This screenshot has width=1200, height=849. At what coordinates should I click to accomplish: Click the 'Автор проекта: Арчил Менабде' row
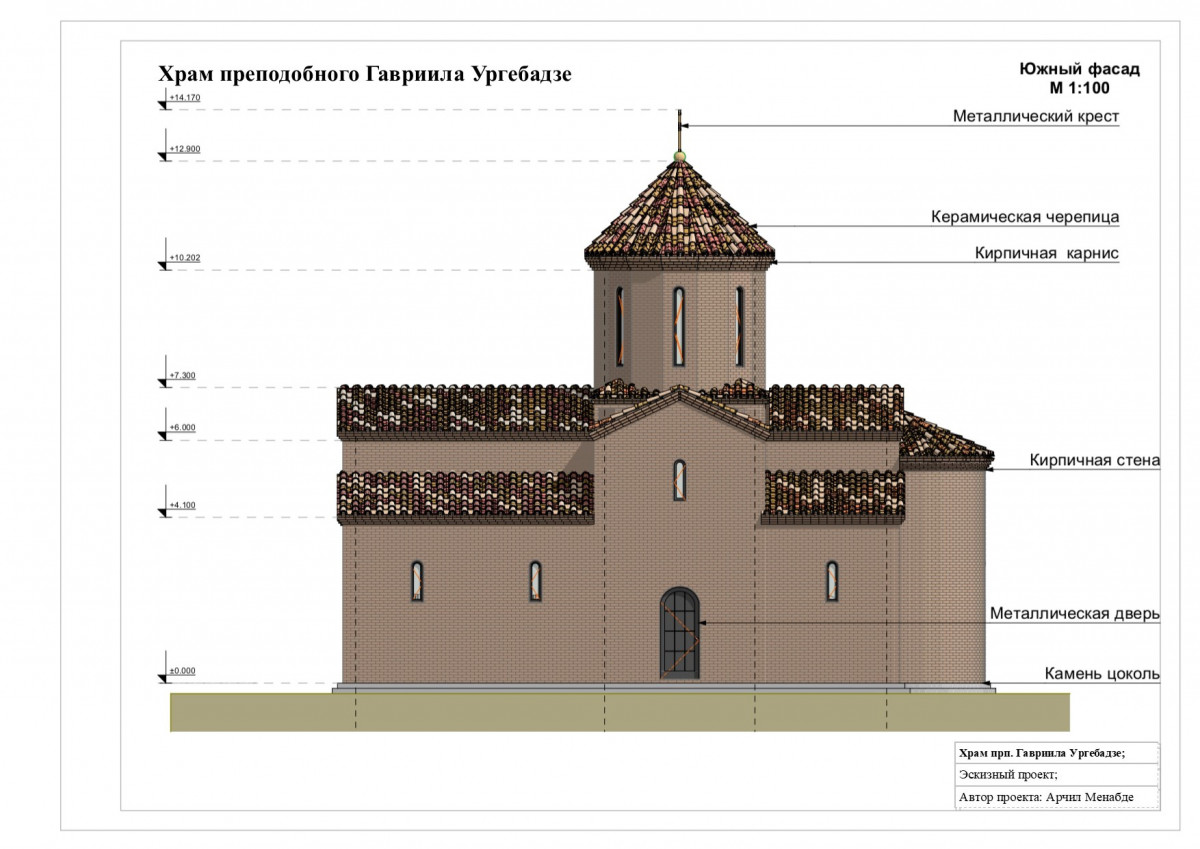tap(1057, 798)
